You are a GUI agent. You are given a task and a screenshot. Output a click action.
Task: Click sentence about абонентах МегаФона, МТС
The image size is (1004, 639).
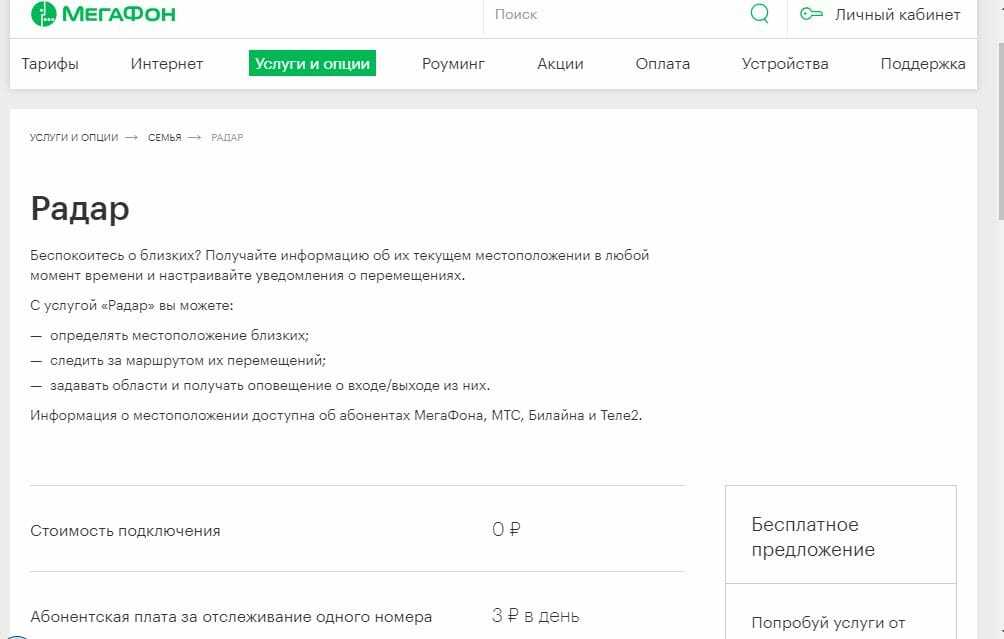coord(336,416)
